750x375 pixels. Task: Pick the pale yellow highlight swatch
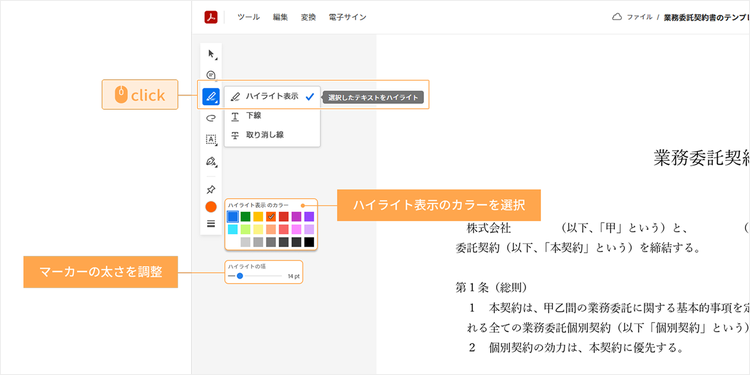258,230
